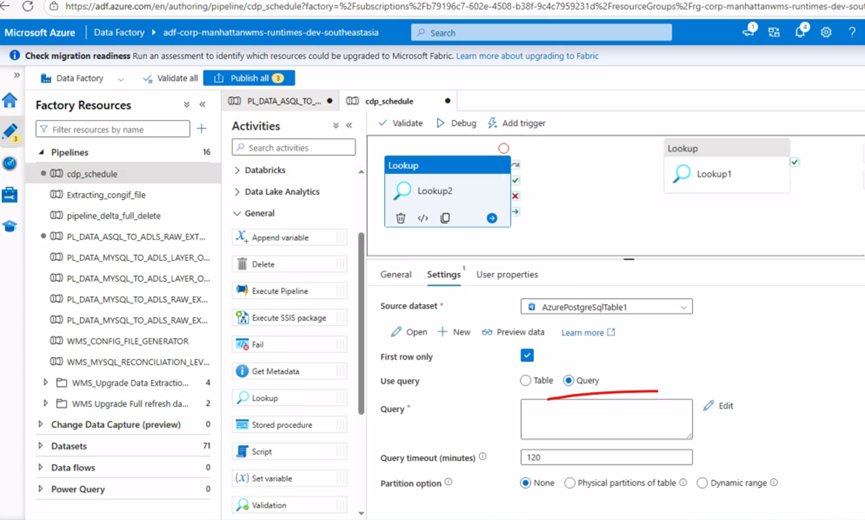Expand the Databricks activities group

237,170
